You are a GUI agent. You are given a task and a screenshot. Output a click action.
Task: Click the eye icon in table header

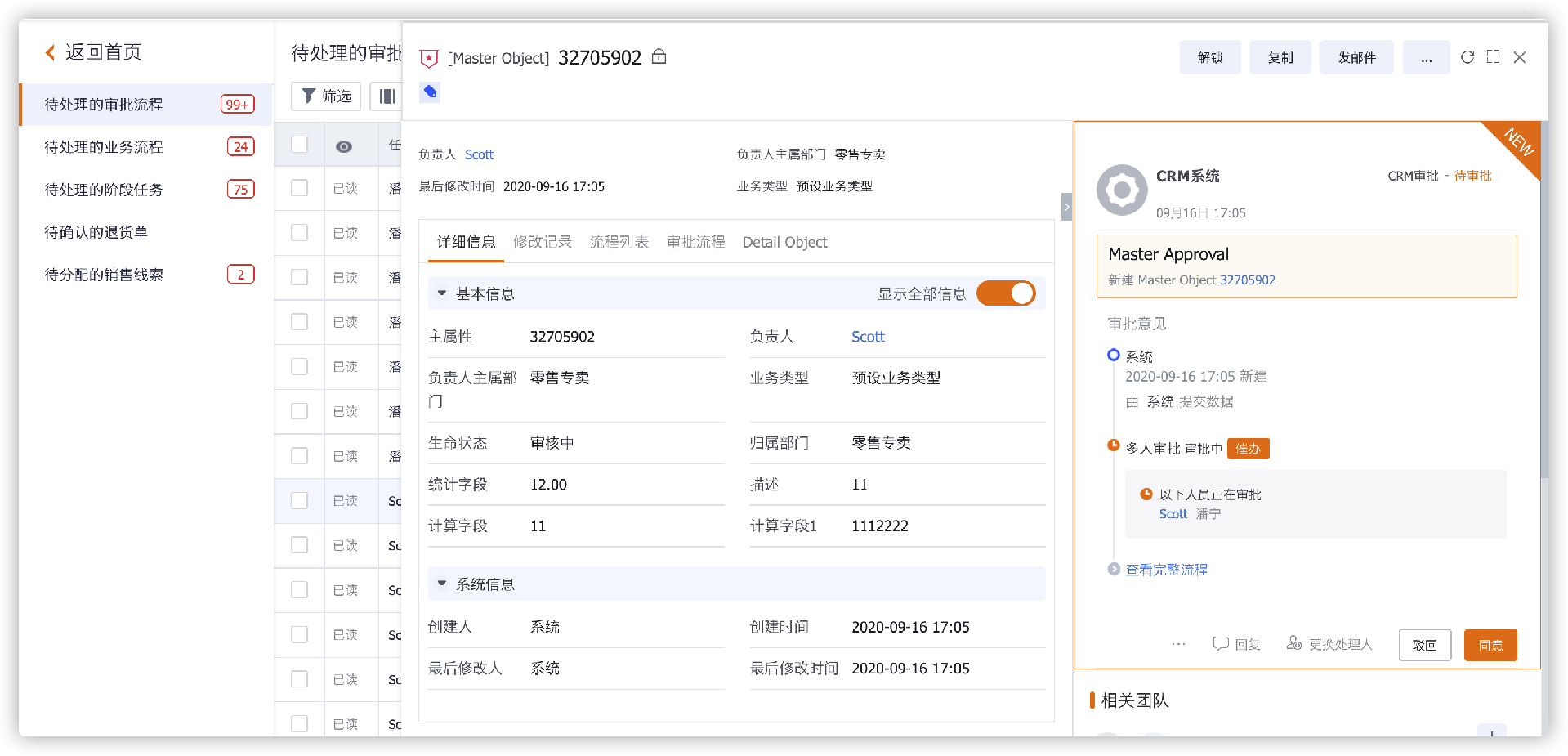(344, 146)
